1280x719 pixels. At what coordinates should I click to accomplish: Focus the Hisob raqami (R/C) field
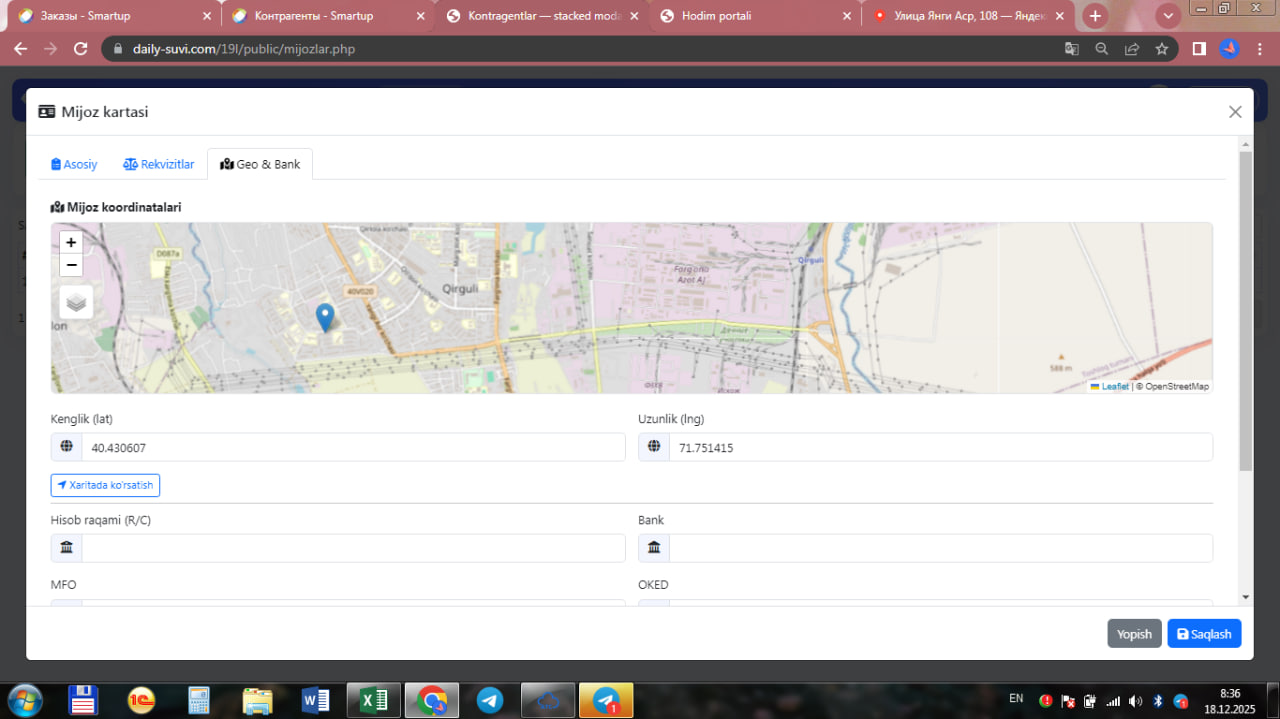[352, 548]
